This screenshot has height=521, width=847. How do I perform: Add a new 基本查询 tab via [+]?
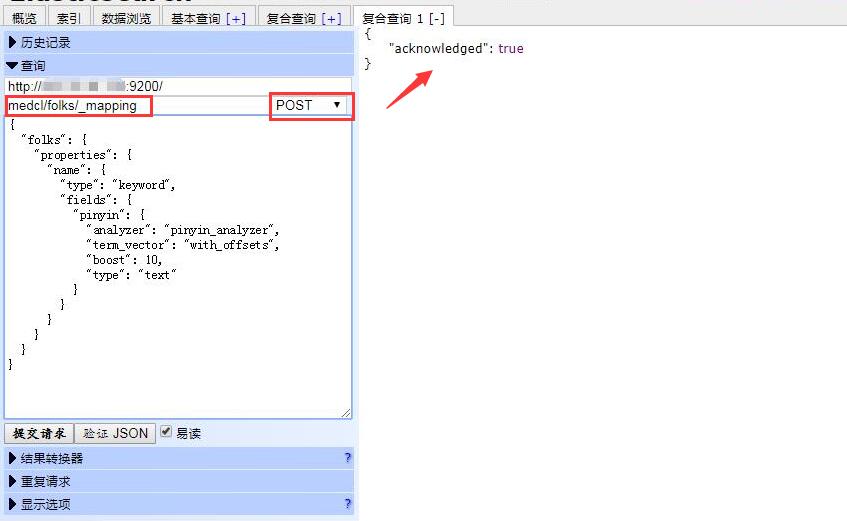pos(236,19)
